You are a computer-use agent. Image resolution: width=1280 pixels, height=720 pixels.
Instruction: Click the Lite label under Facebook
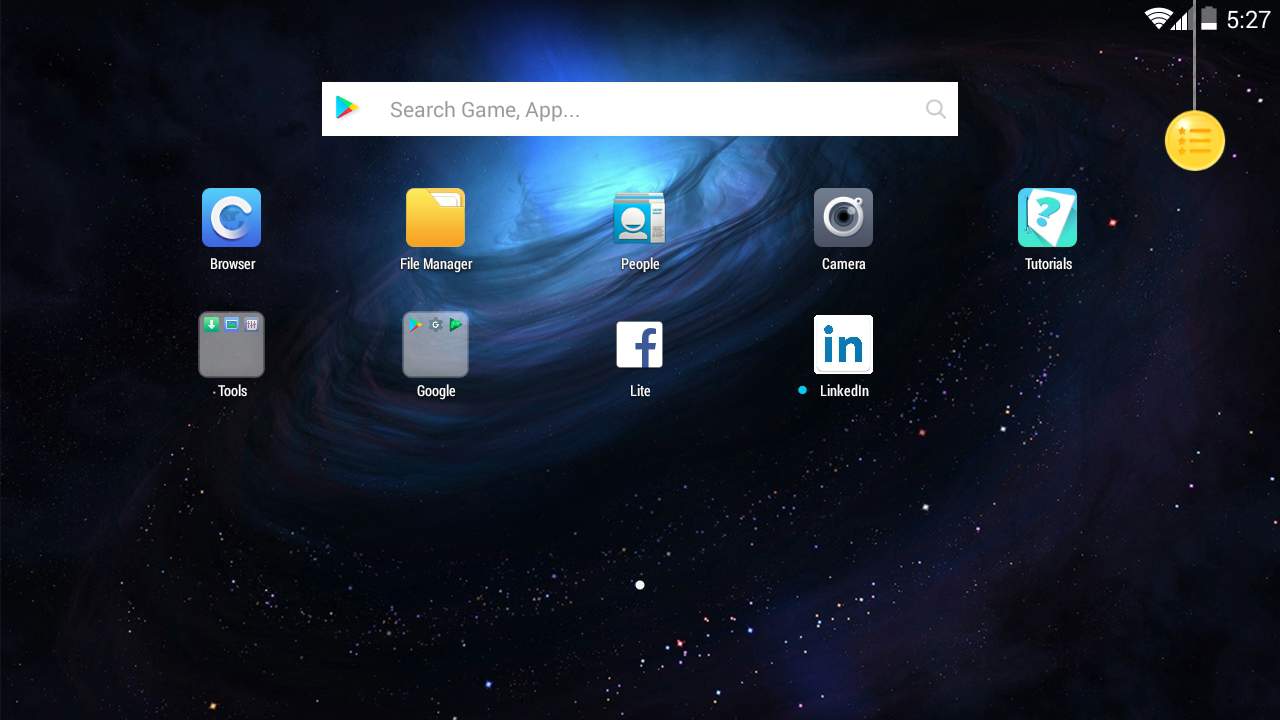[640, 391]
